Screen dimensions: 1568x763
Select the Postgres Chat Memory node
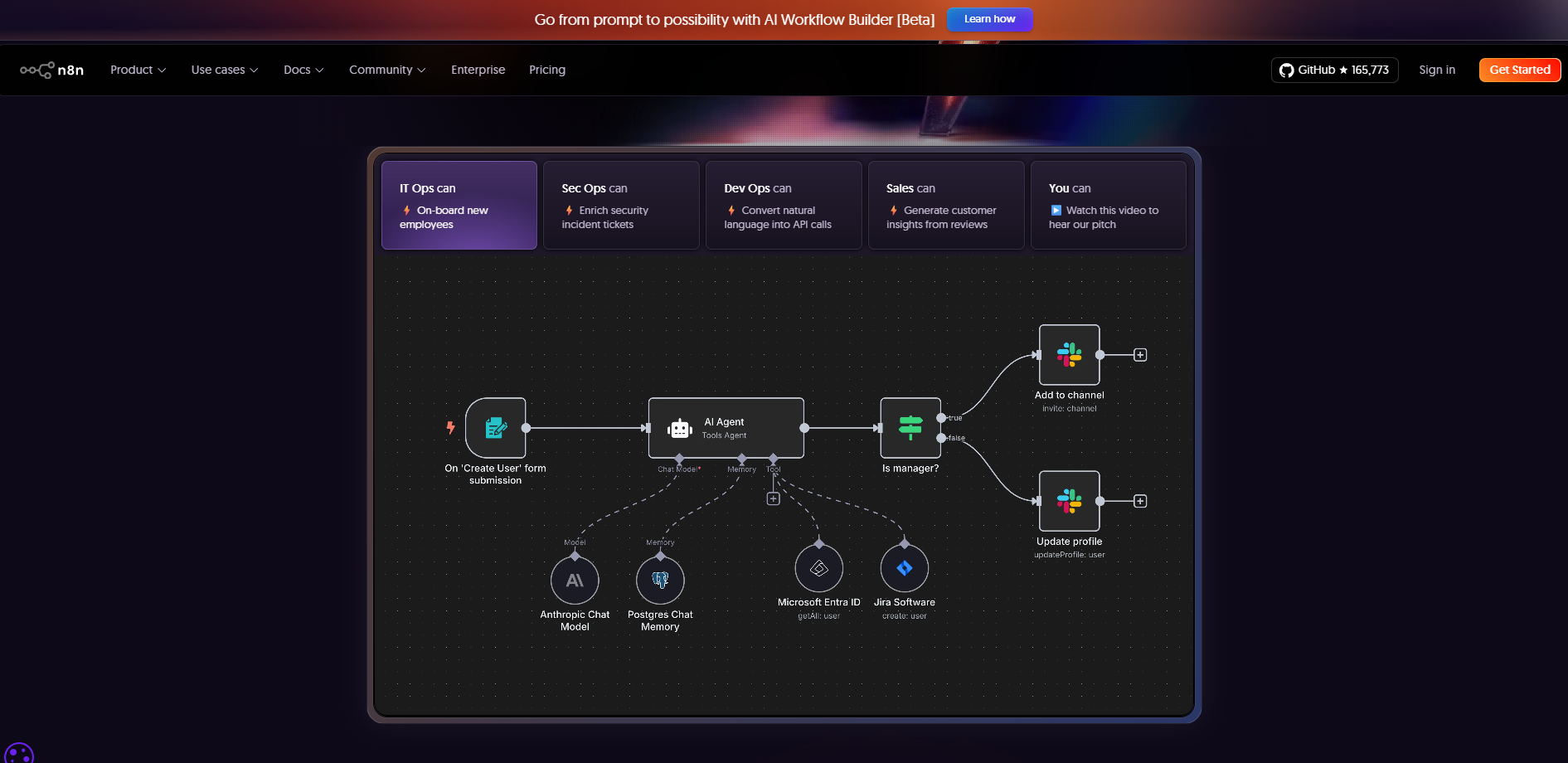(660, 581)
